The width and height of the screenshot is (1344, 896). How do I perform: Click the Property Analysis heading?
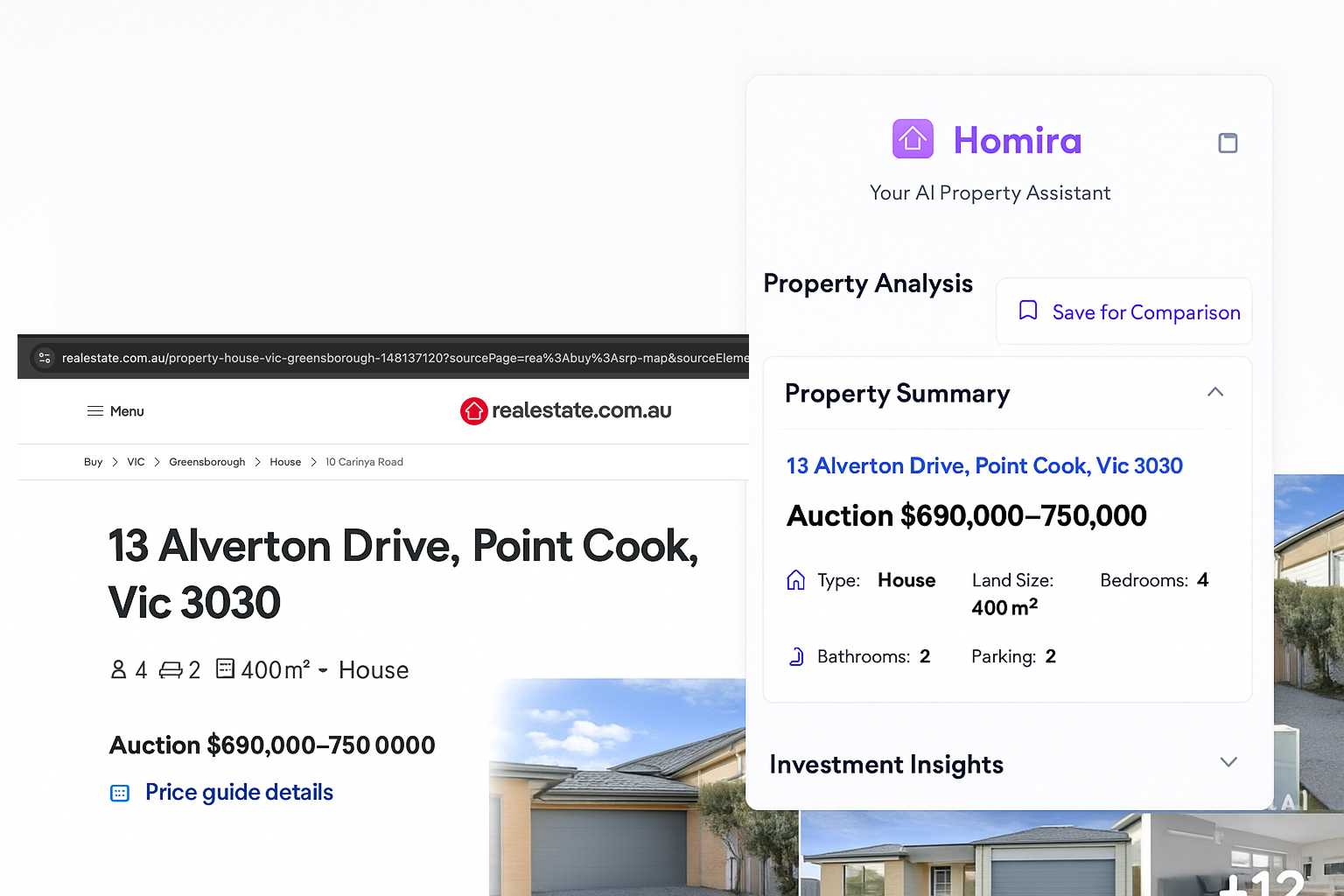868,283
